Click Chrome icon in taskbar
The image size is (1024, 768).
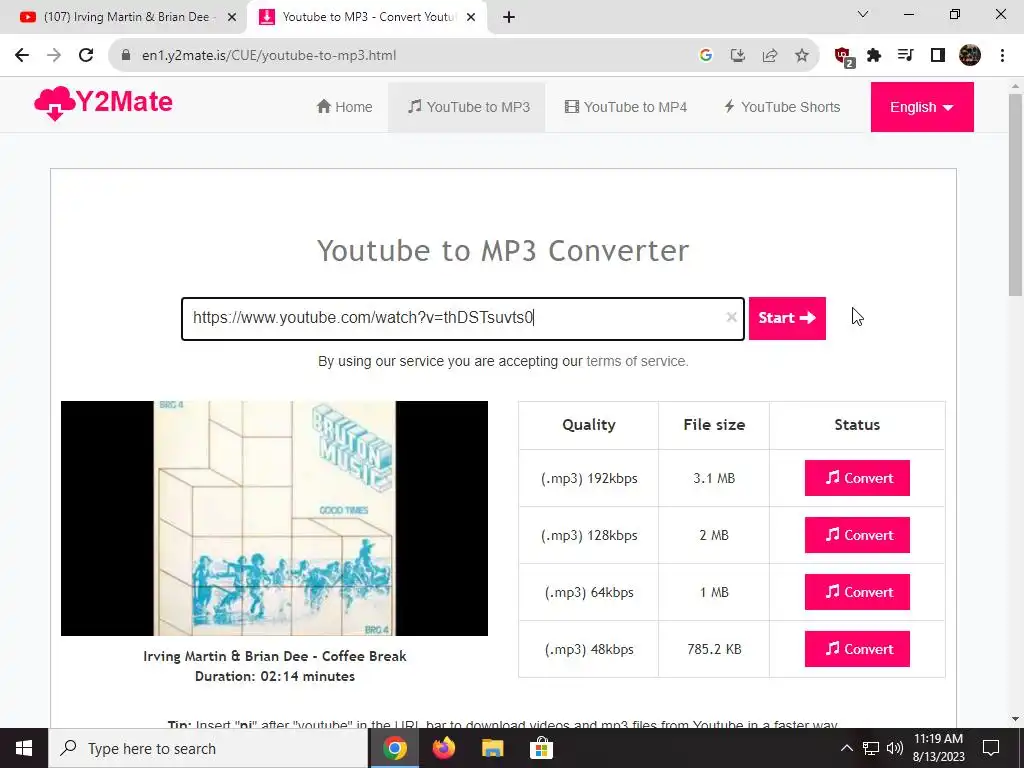coord(394,748)
